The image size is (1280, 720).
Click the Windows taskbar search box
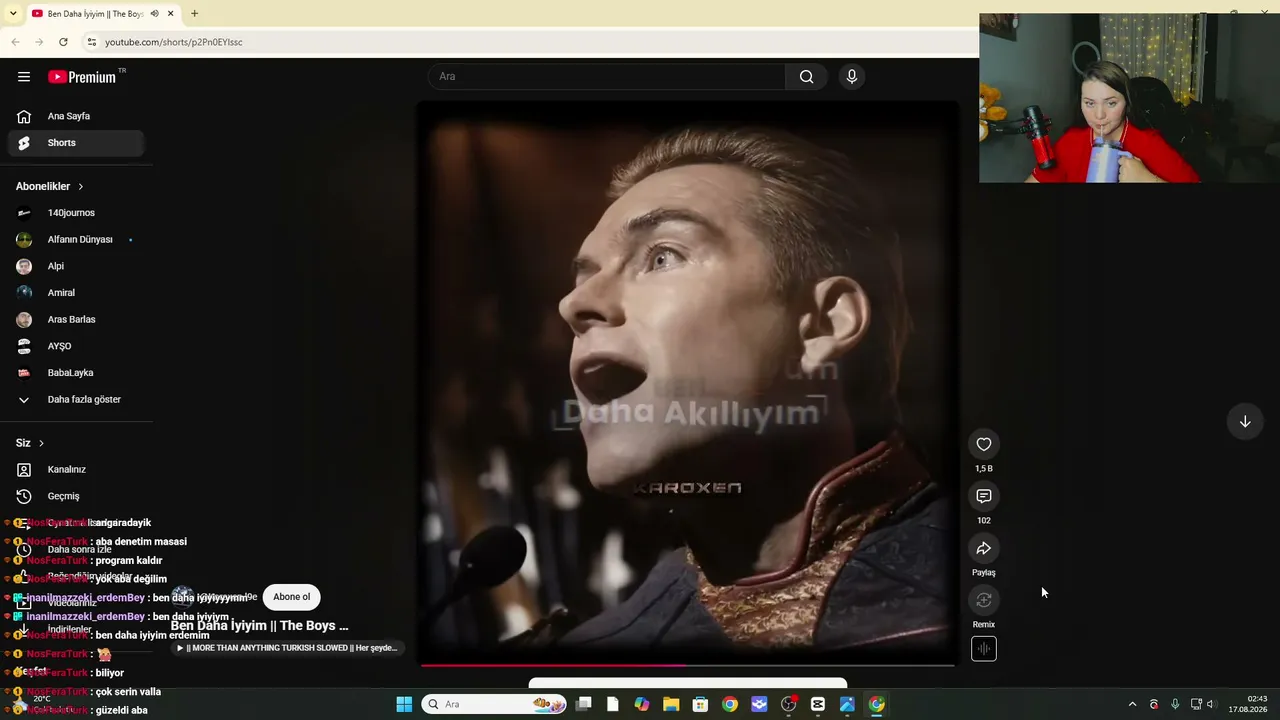(x=494, y=704)
